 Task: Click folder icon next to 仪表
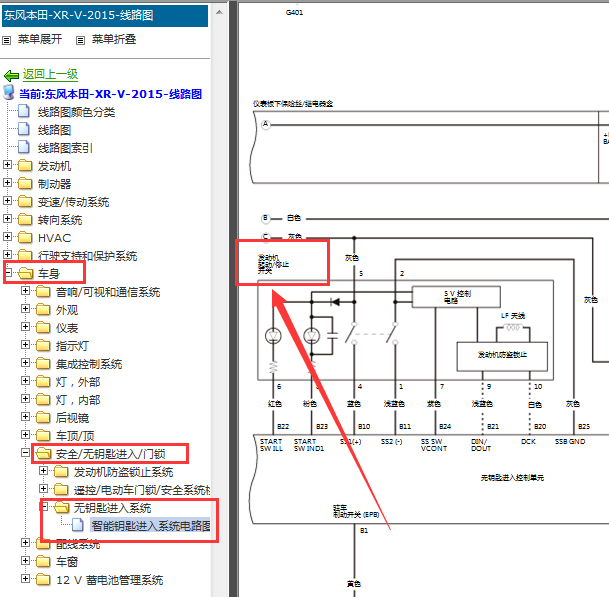coord(43,327)
